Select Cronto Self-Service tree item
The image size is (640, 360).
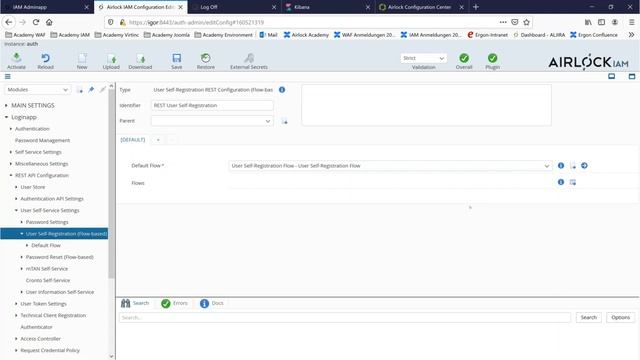point(48,280)
